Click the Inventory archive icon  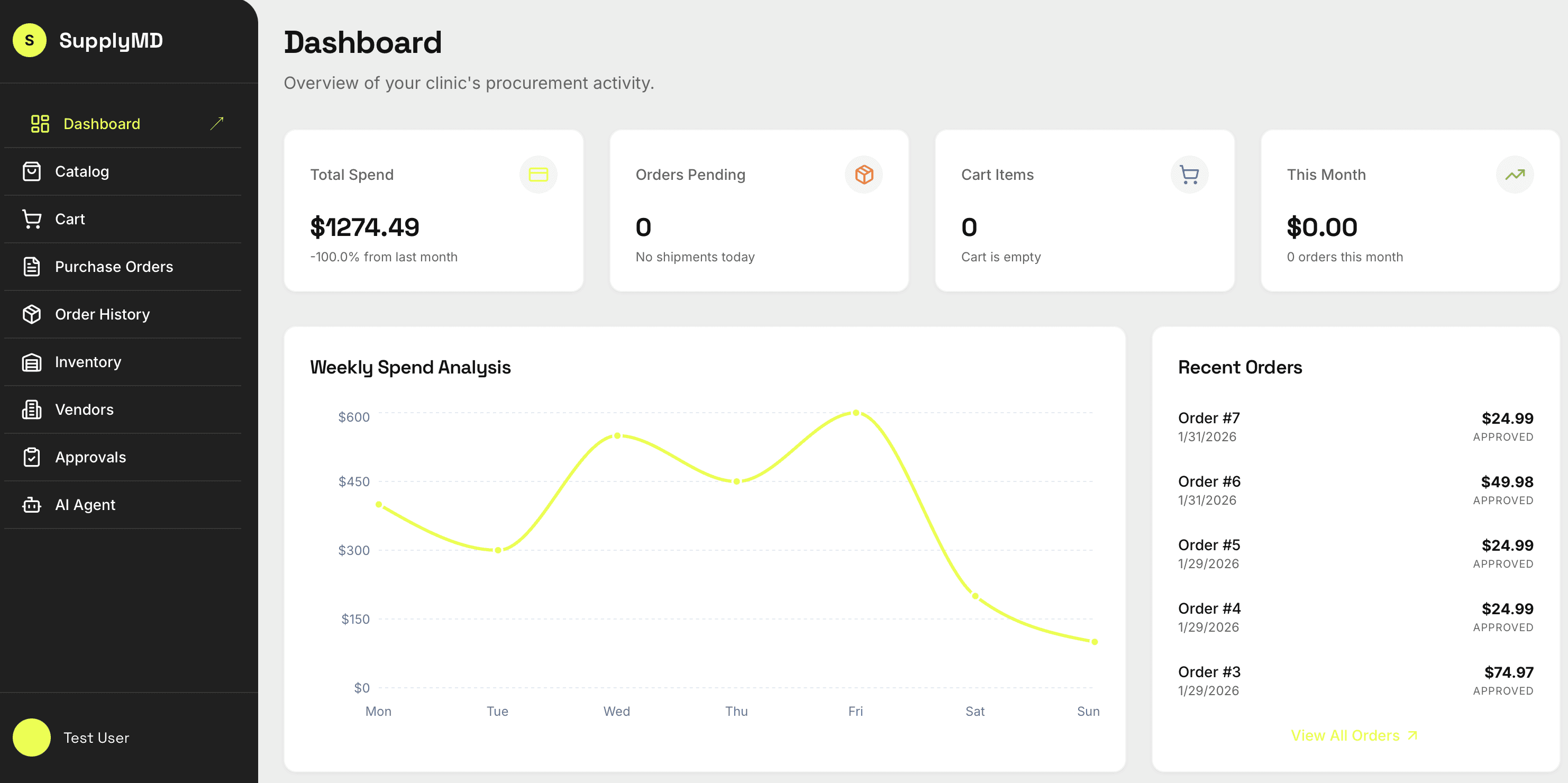(32, 362)
